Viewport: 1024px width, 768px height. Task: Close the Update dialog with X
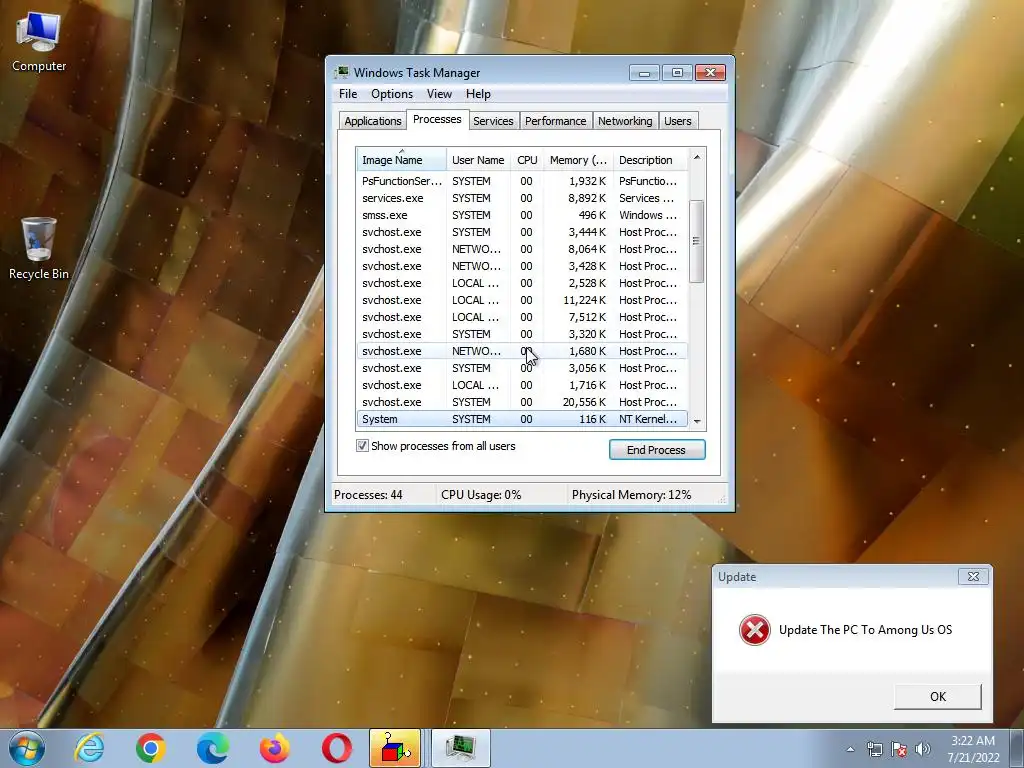(973, 577)
